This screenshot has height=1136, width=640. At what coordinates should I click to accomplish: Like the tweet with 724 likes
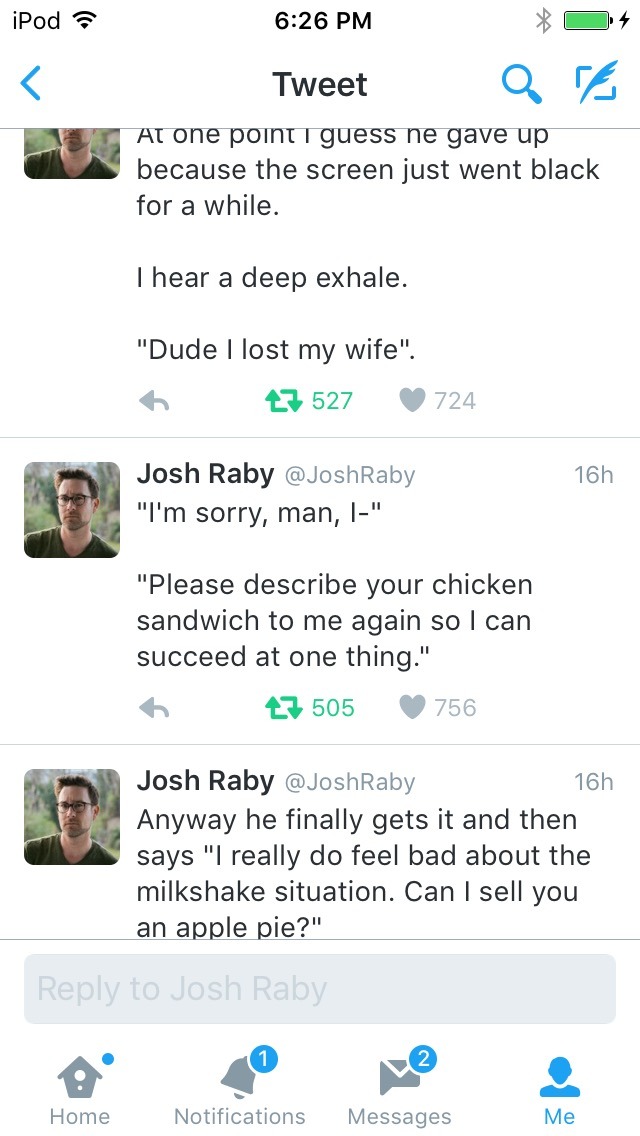coord(412,401)
